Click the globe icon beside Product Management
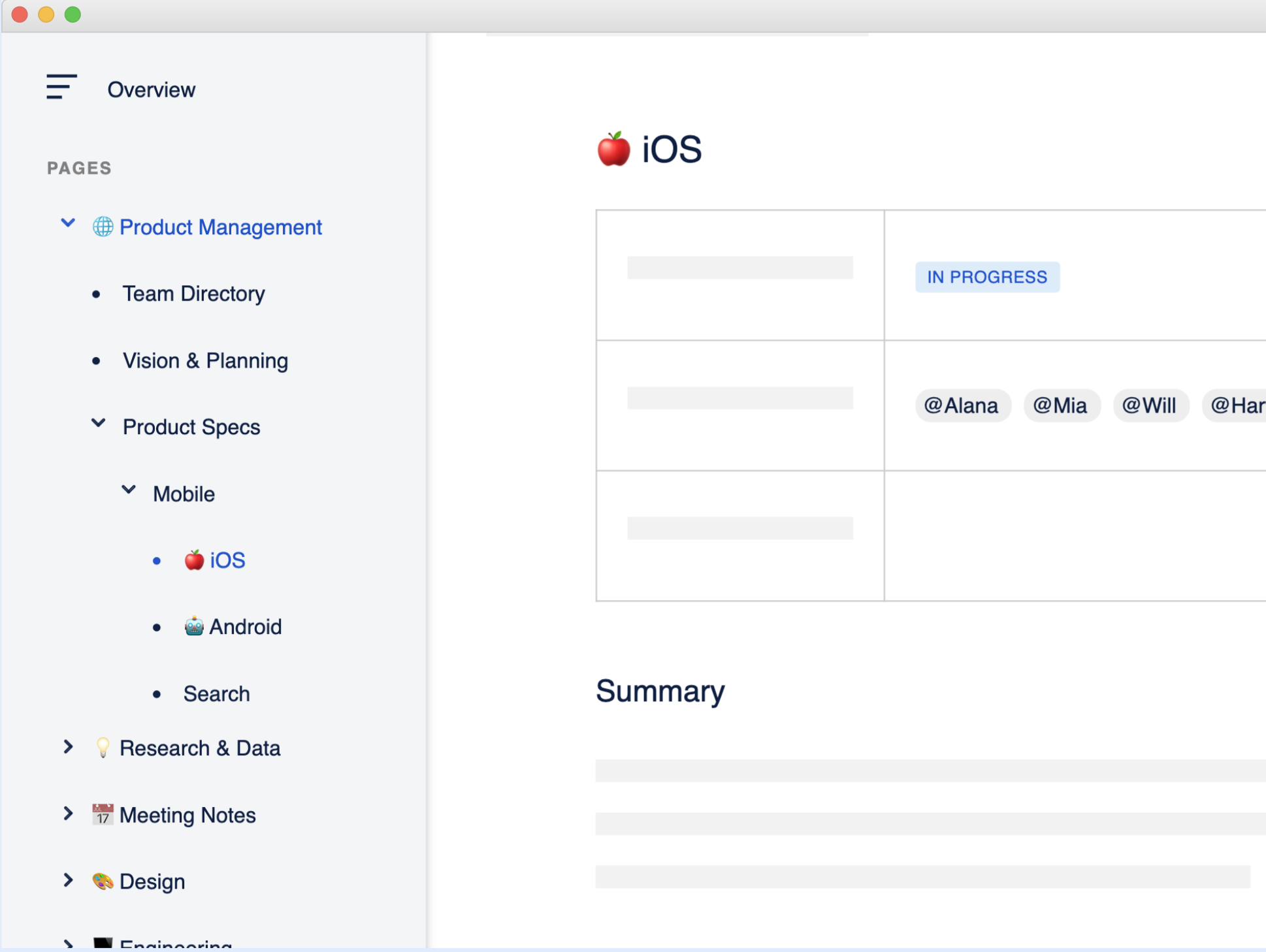This screenshot has width=1266, height=952. [102, 227]
